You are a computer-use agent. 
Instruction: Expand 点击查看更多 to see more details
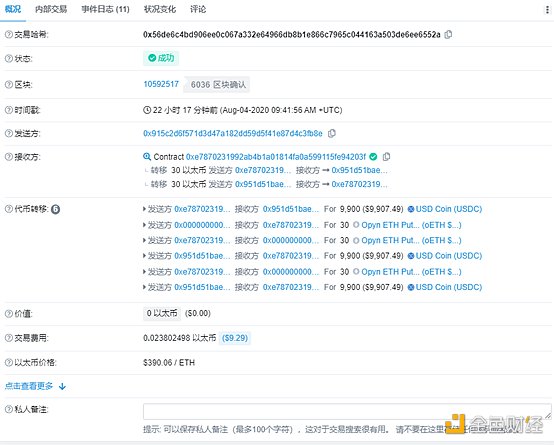pos(35,386)
